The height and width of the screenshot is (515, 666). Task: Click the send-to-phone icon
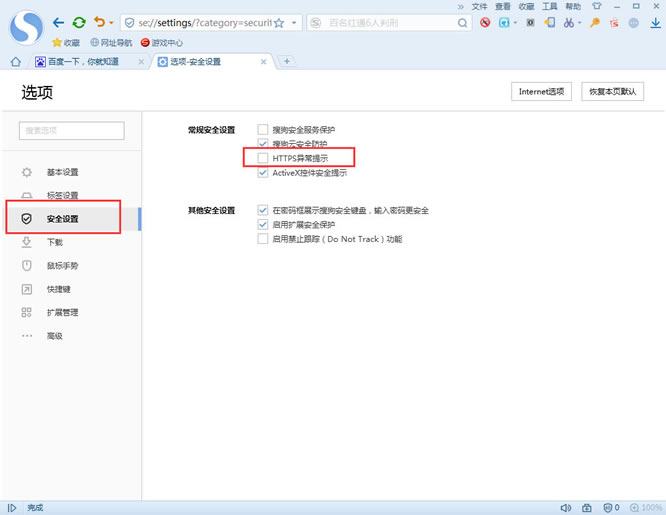click(550, 22)
